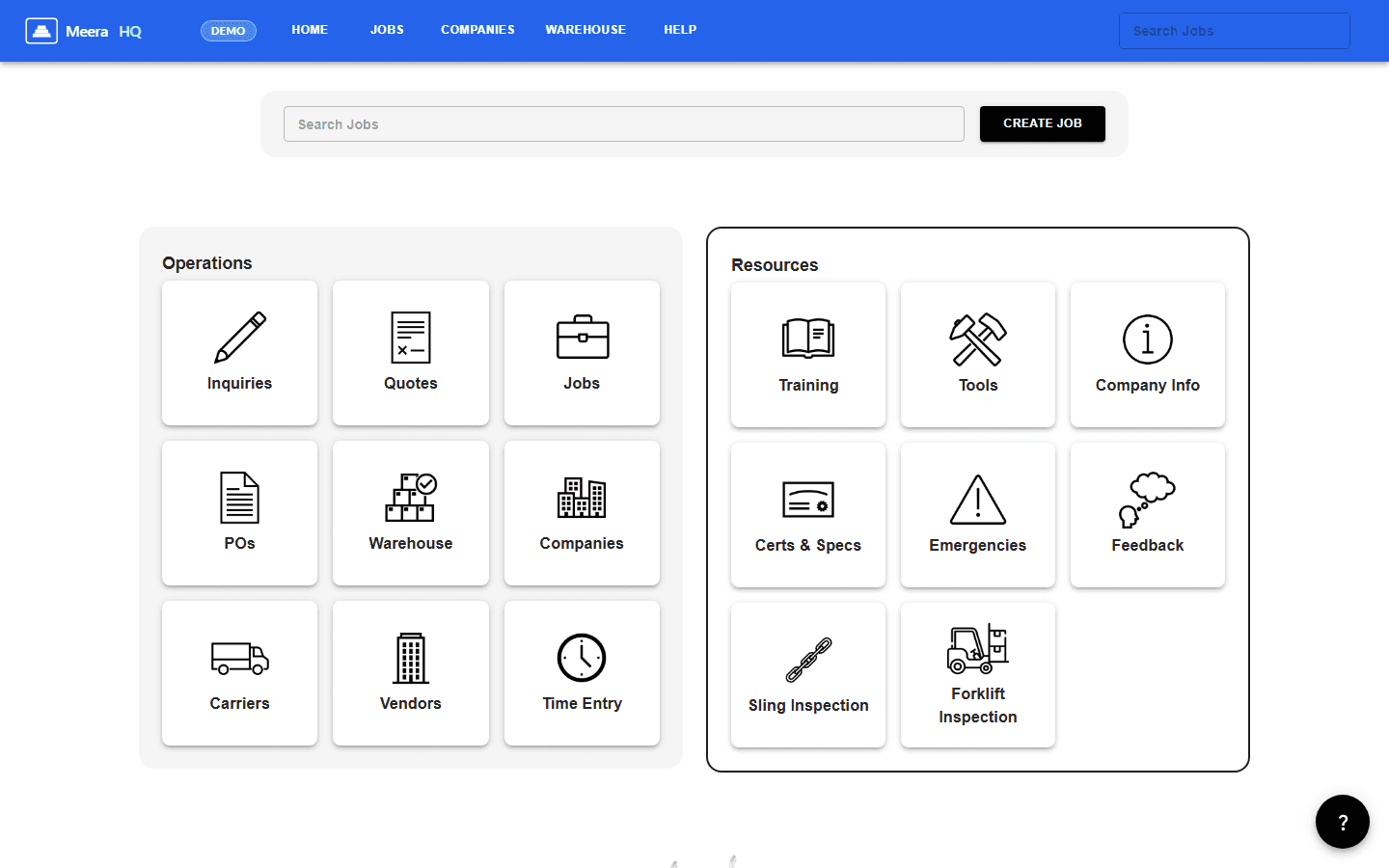
Task: Open the Certs & Specs certificate icon
Action: (x=808, y=500)
